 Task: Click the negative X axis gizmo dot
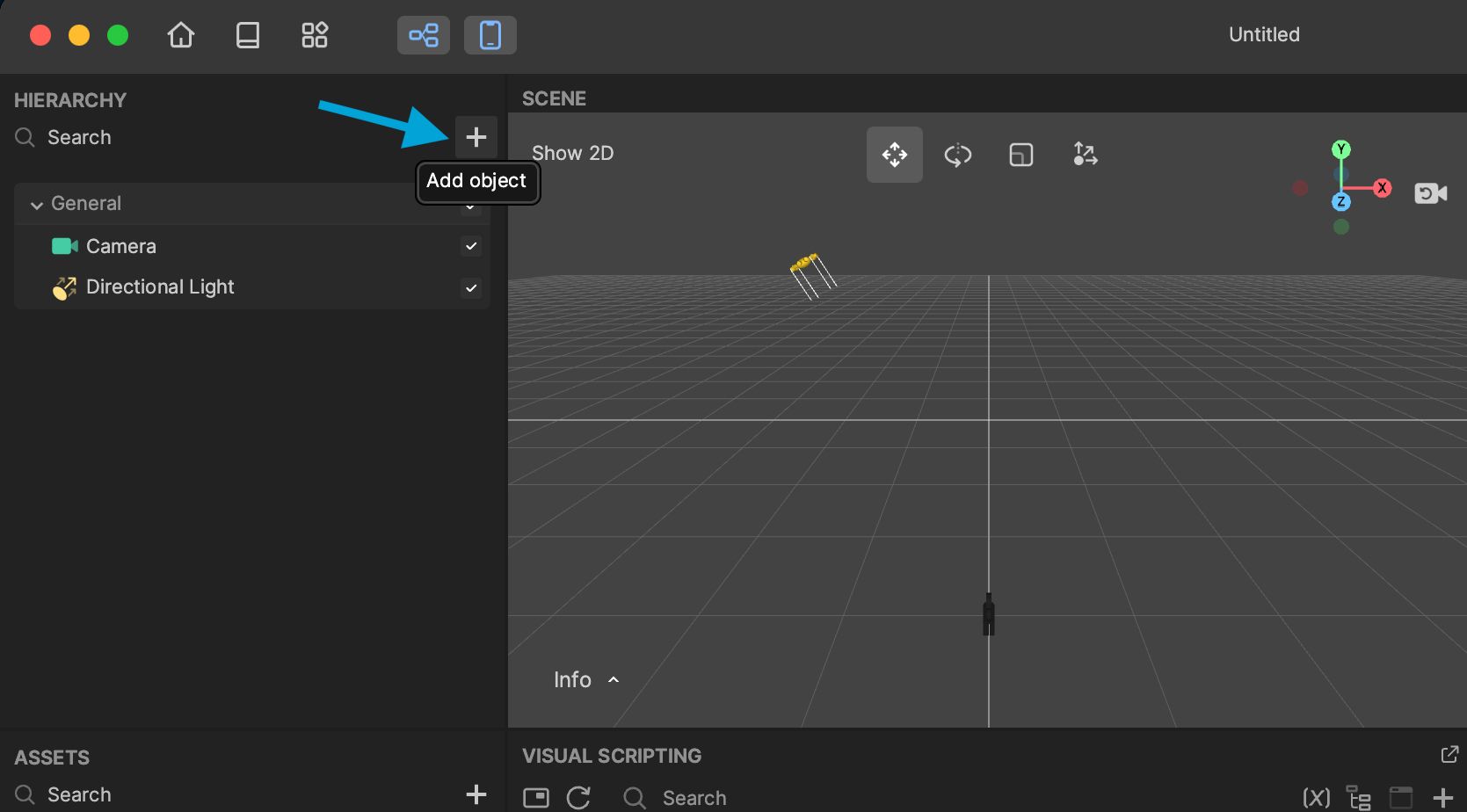[x=1300, y=188]
